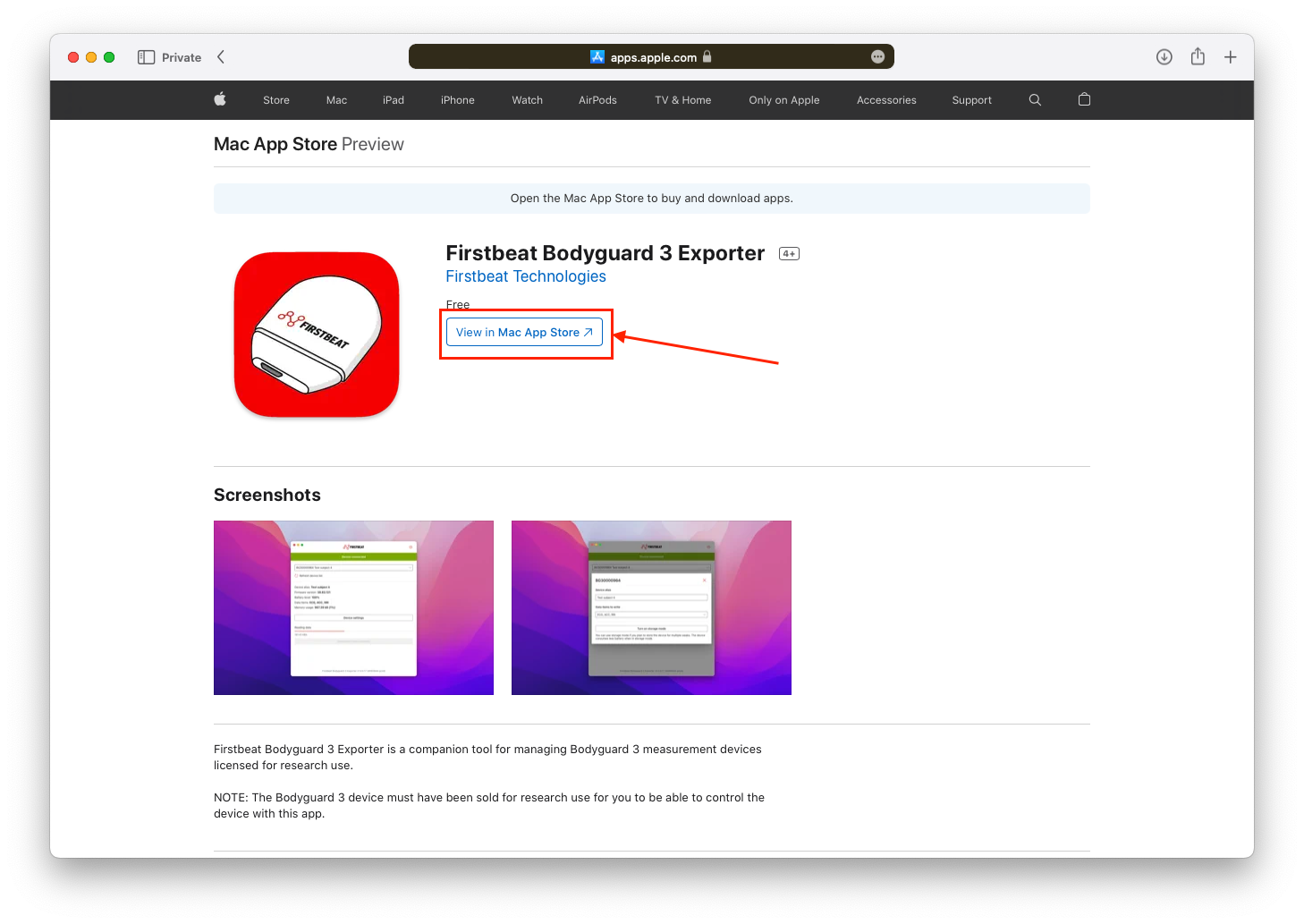
Task: Open the Safari Share icon
Action: [1198, 56]
